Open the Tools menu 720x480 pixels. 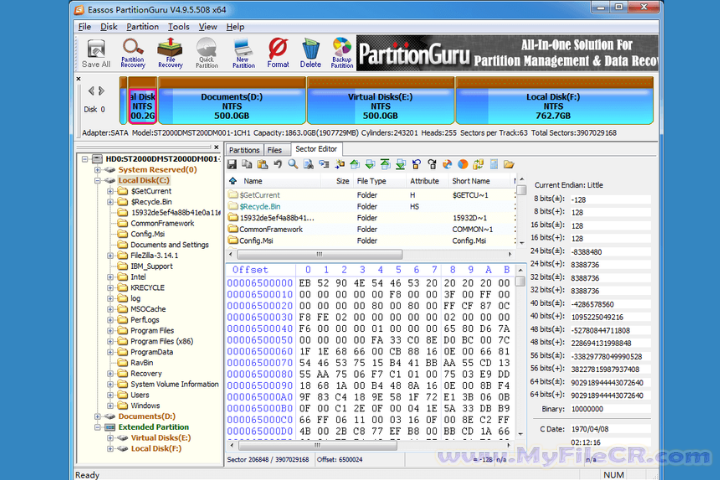point(179,27)
